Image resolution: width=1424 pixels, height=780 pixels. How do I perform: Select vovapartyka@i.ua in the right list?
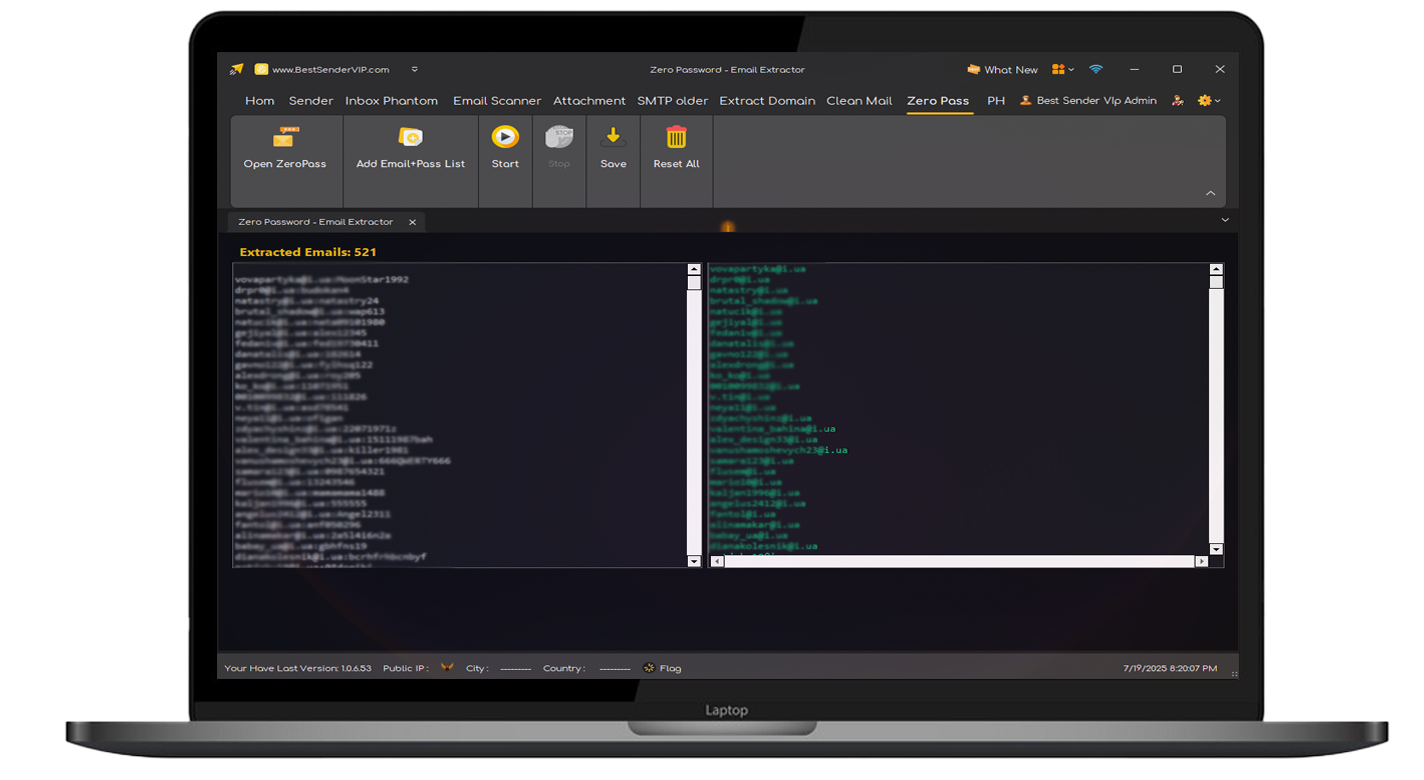[758, 269]
